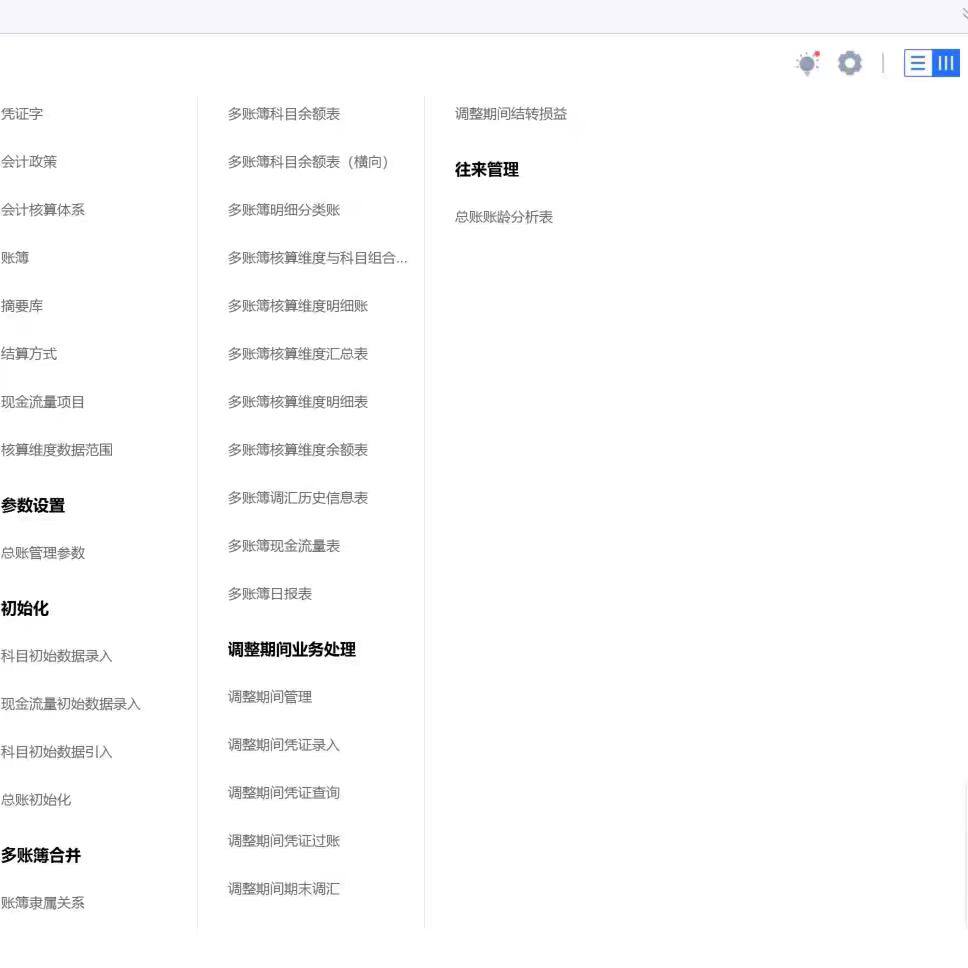Screen dimensions: 968x968
Task: Open 调整期间管理
Action: pyautogui.click(x=270, y=697)
